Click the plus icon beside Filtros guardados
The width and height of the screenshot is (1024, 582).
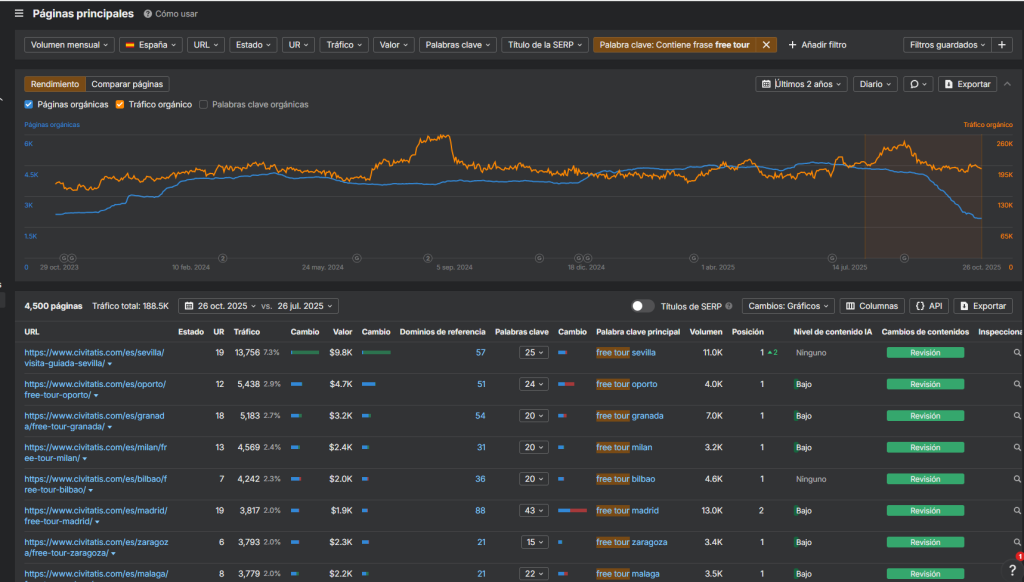click(1003, 45)
